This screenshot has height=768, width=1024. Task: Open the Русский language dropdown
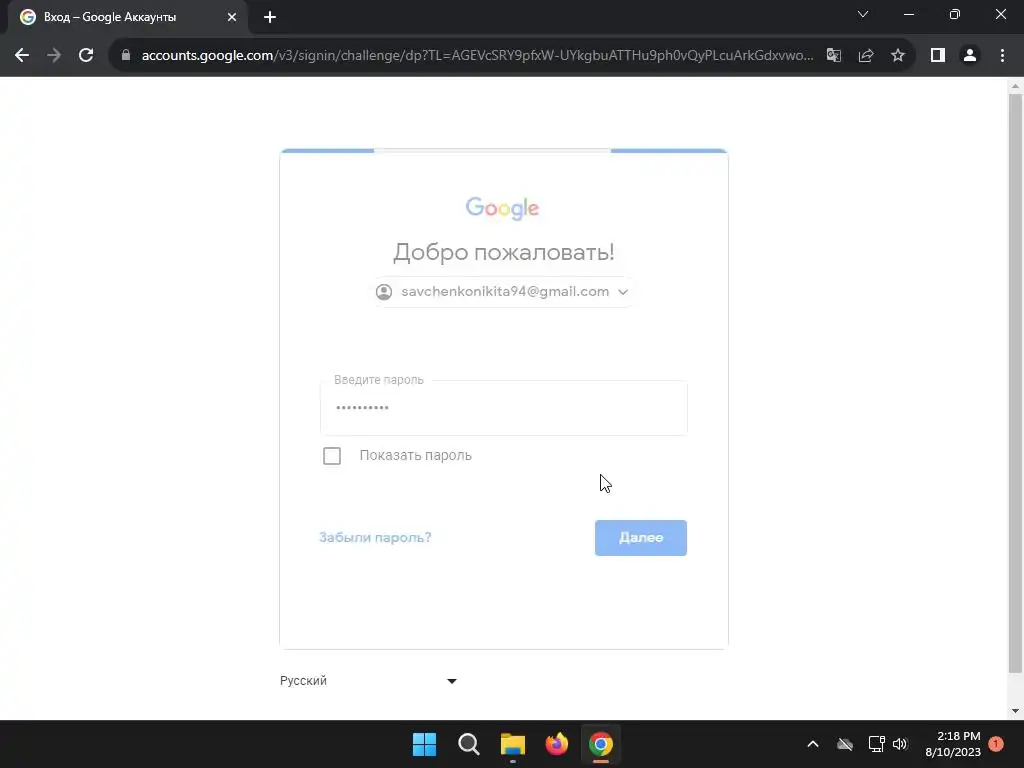[368, 680]
